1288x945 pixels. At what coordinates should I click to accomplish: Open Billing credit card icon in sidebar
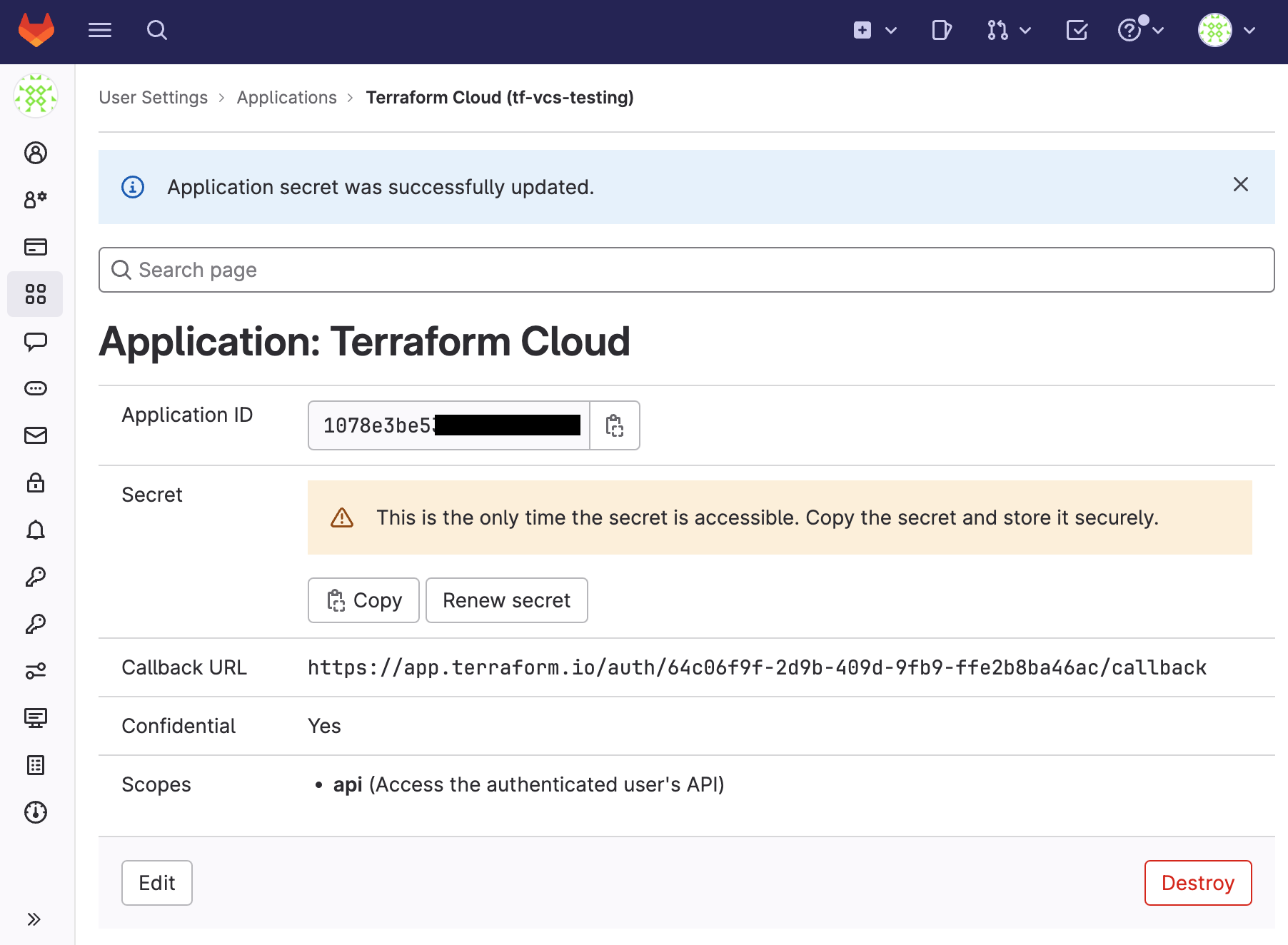click(x=36, y=247)
